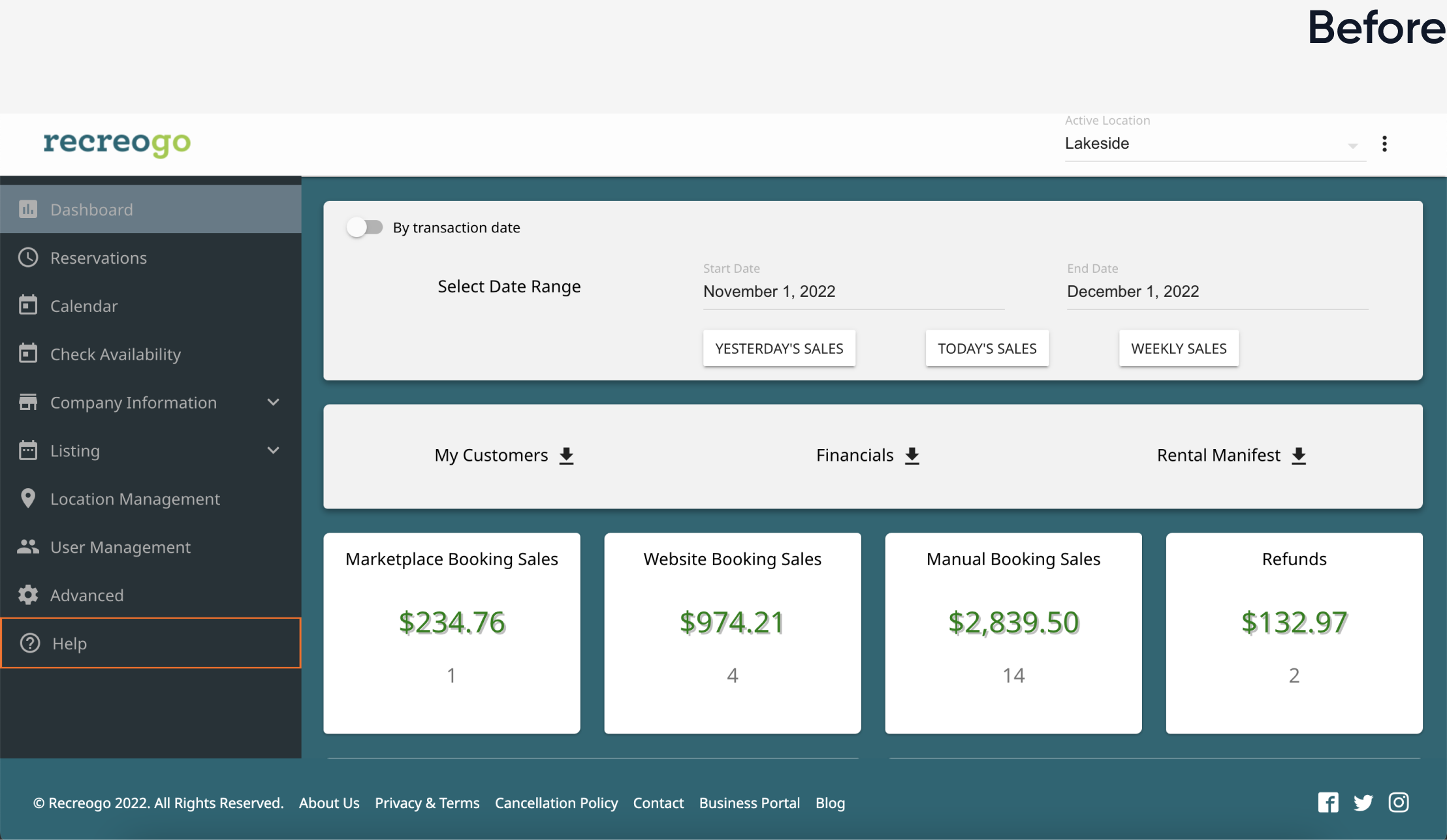Click the Manual Booking Sales count 14
The height and width of the screenshot is (840, 1447).
coord(1013,675)
